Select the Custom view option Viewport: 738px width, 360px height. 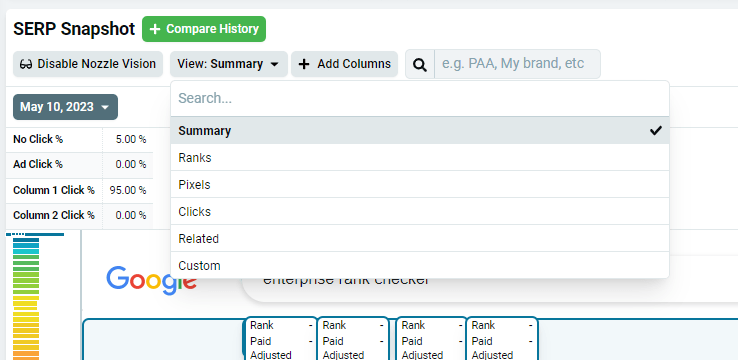(x=420, y=265)
